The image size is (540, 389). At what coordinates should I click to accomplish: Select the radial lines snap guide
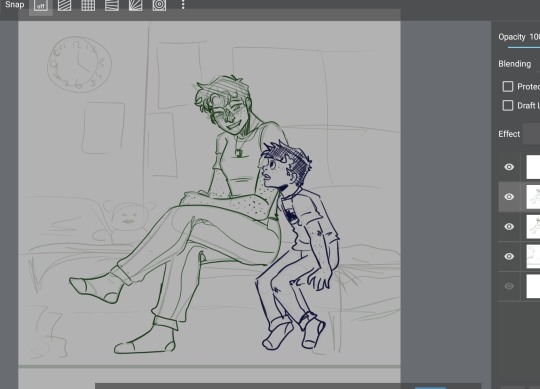coord(136,5)
